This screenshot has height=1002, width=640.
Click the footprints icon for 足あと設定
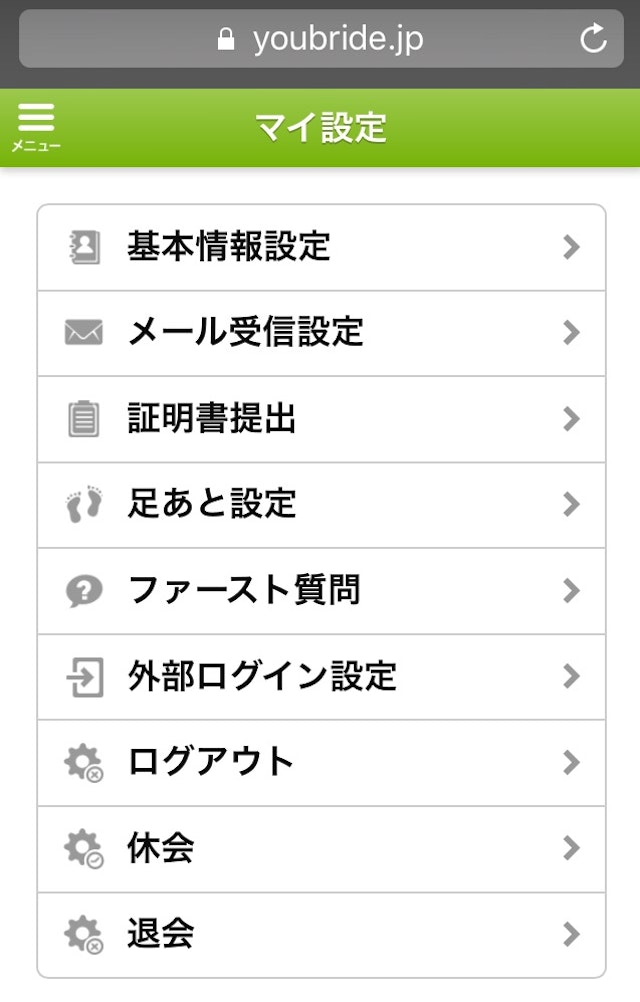85,505
